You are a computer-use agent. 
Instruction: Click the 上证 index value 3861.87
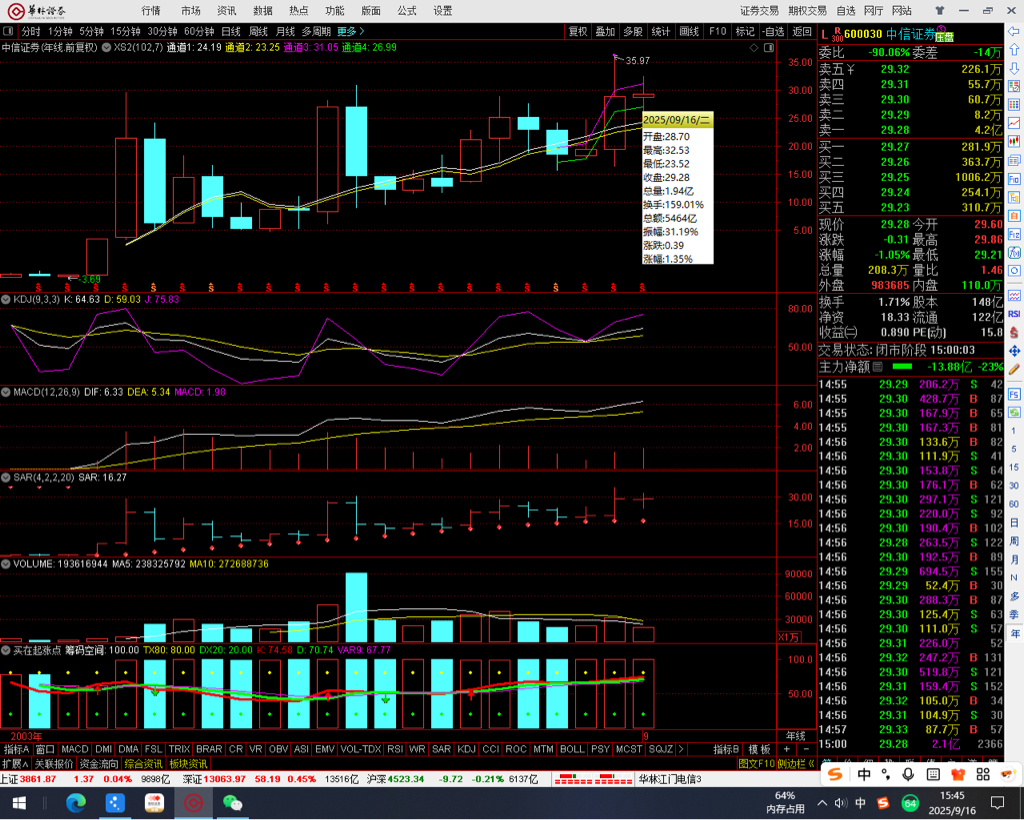click(38, 780)
